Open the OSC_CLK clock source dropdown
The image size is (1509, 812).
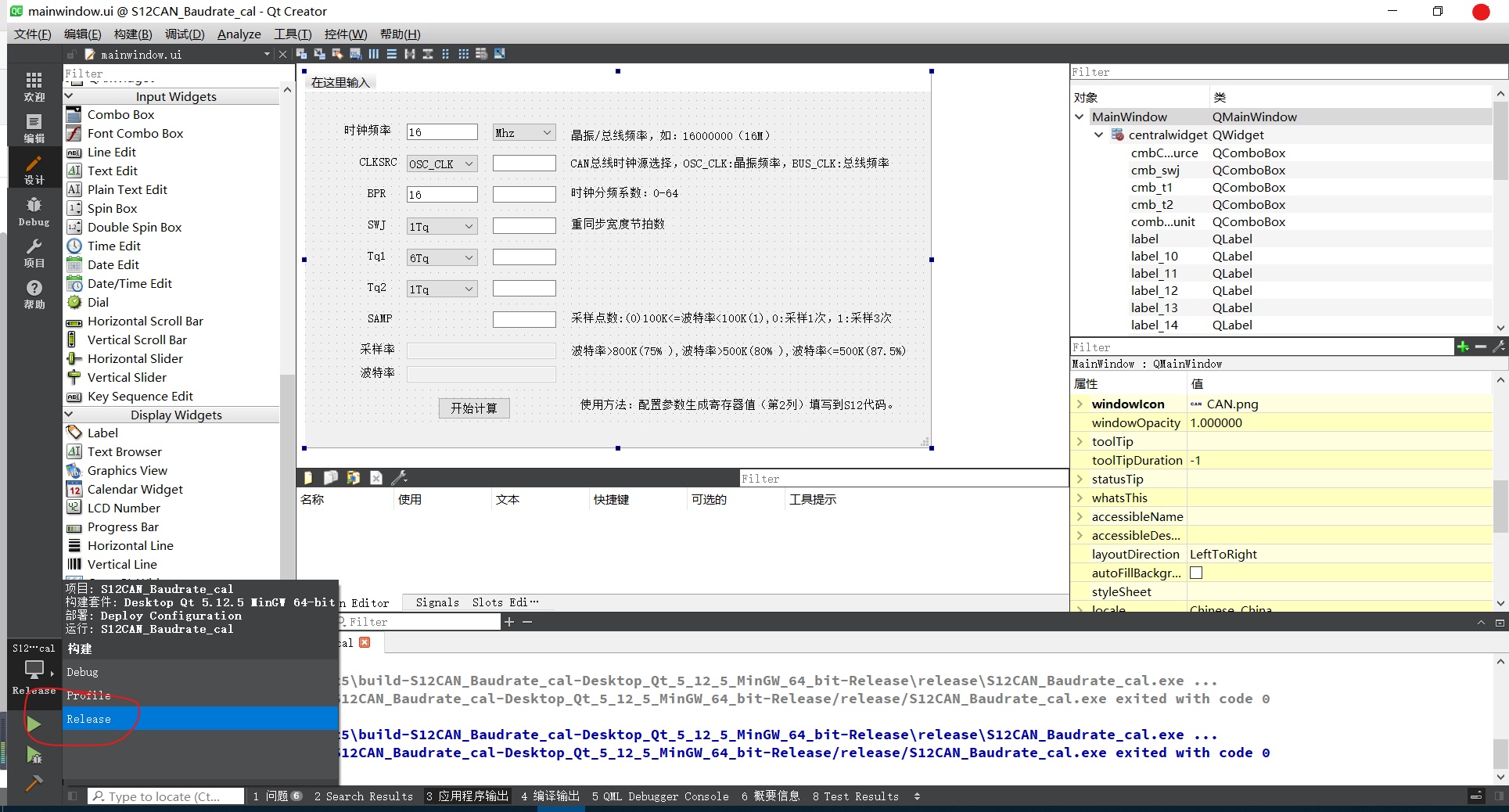(x=442, y=163)
